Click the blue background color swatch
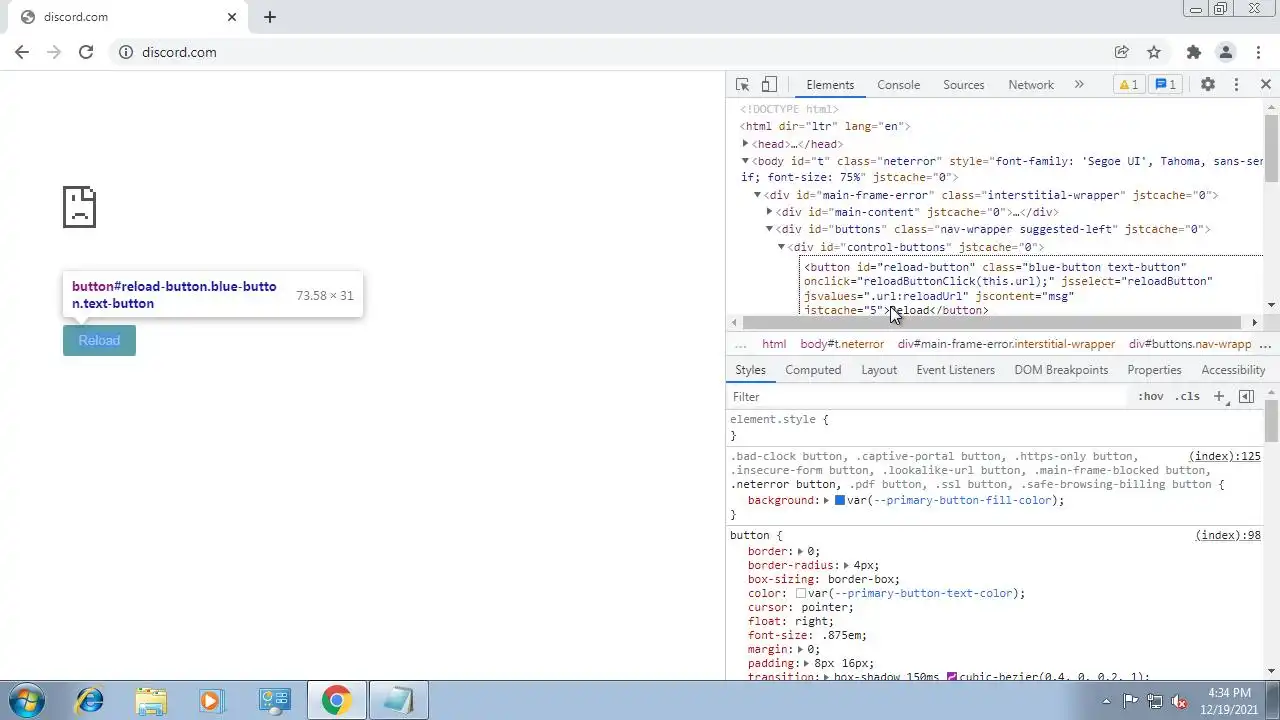Viewport: 1280px width, 720px height. [840, 500]
